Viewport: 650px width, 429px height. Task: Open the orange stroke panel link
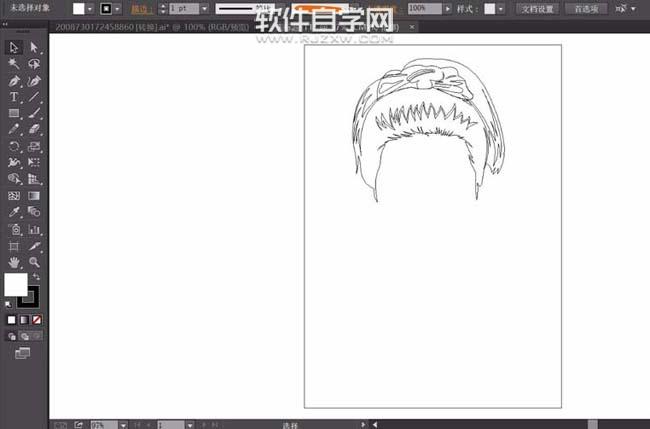[x=141, y=9]
